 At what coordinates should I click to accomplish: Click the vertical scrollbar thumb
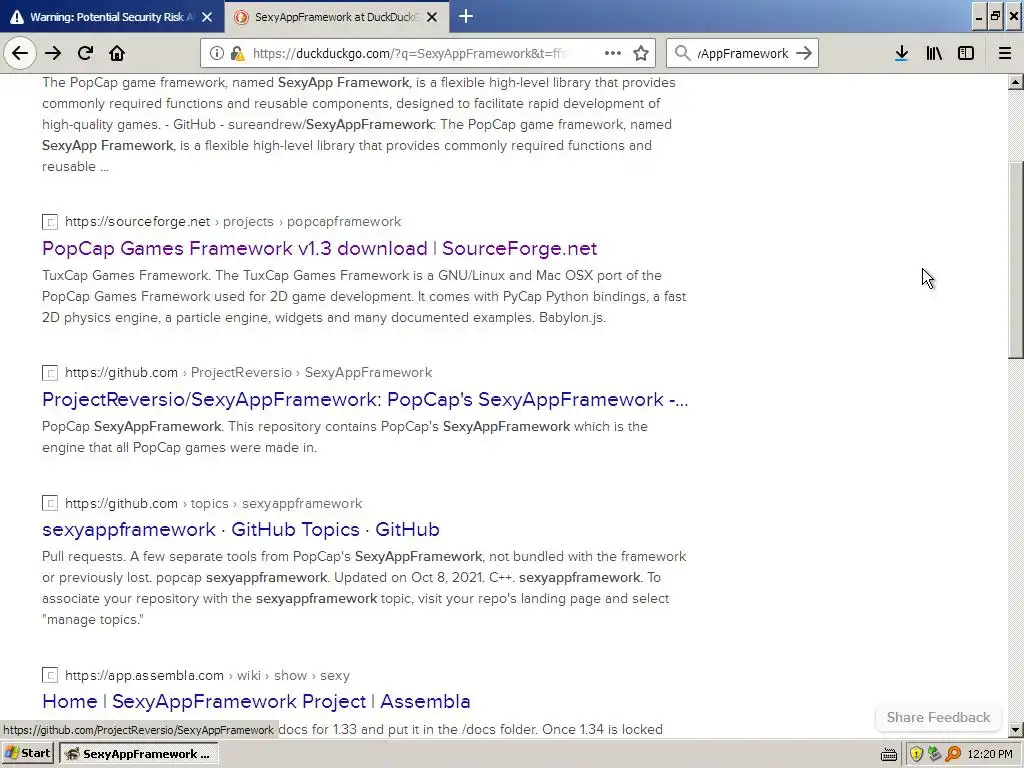click(x=1016, y=260)
